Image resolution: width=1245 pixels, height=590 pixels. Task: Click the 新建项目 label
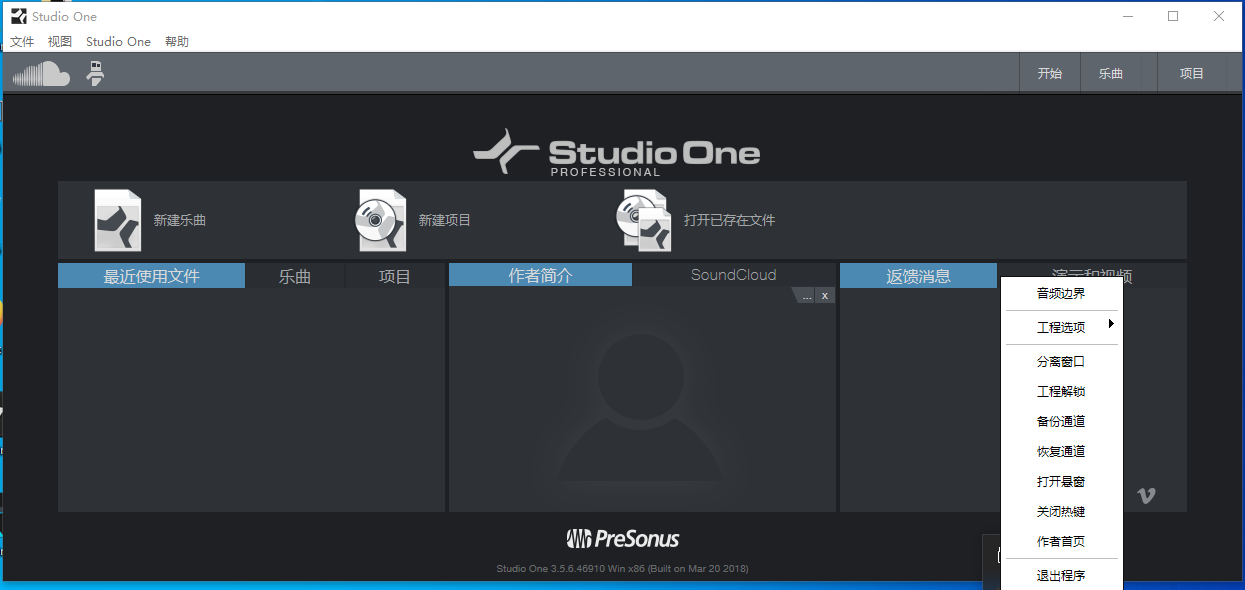pyautogui.click(x=444, y=220)
